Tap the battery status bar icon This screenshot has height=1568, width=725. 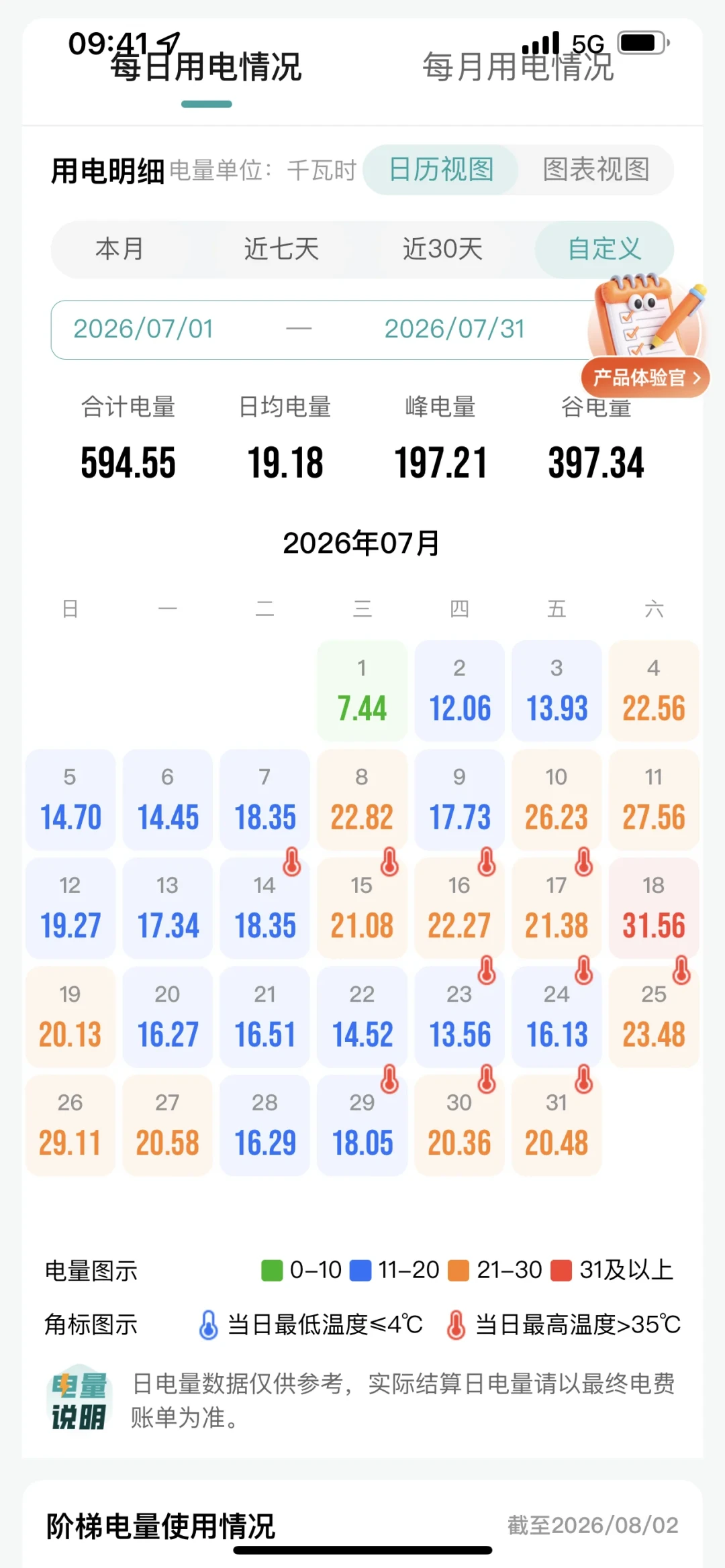644,43
